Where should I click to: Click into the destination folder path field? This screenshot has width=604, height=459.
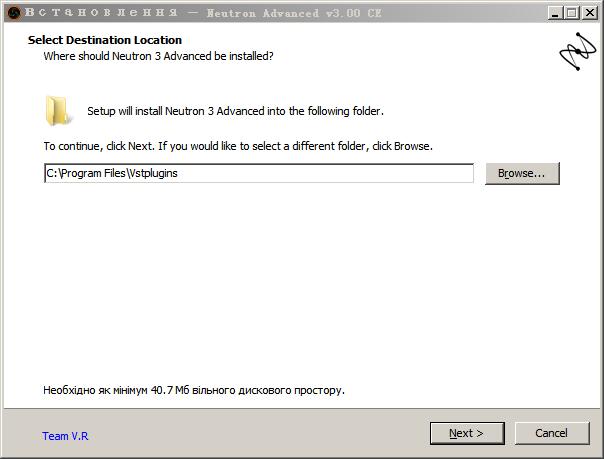(x=259, y=173)
